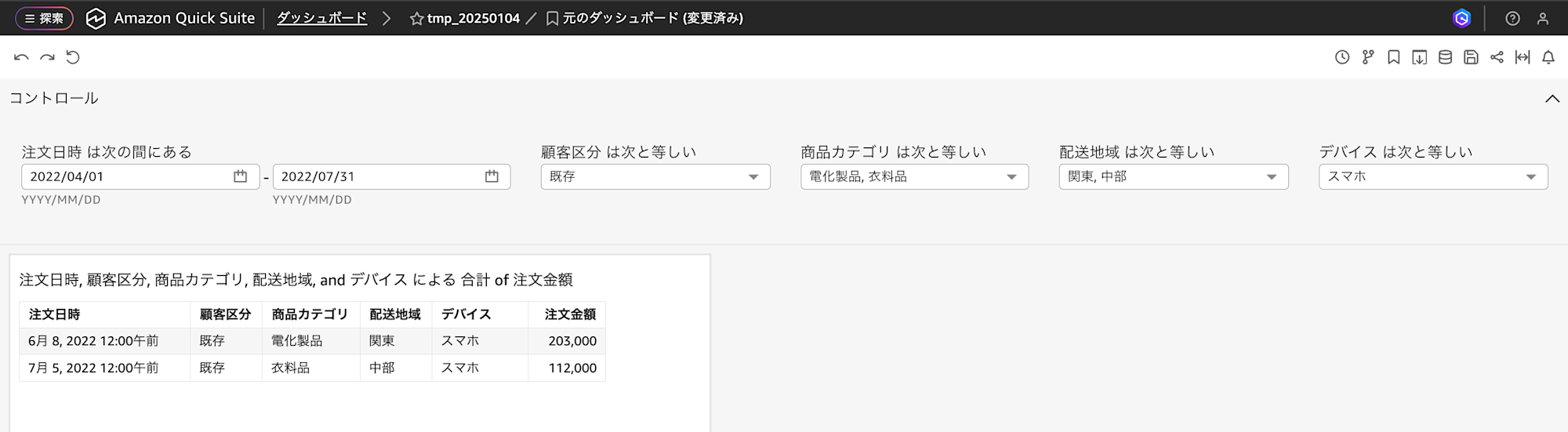
Task: Click the share icon
Action: click(1497, 57)
